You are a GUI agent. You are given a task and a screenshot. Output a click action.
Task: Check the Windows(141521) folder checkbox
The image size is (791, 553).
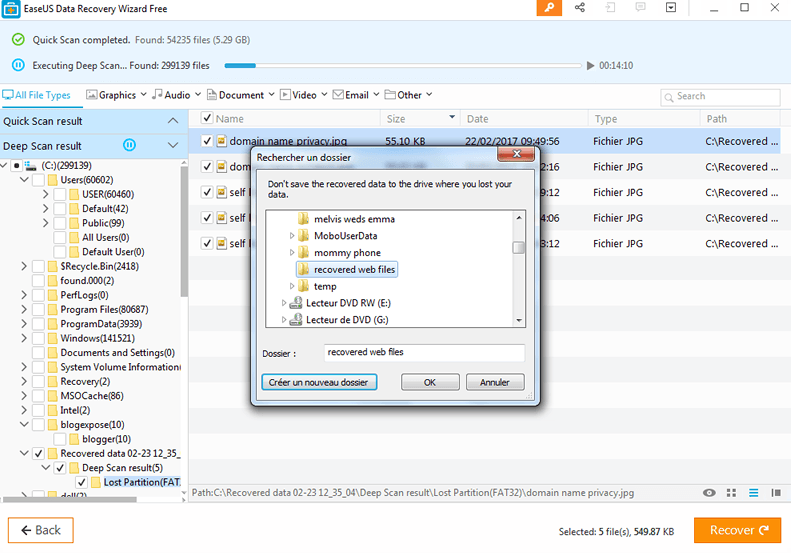(38, 338)
